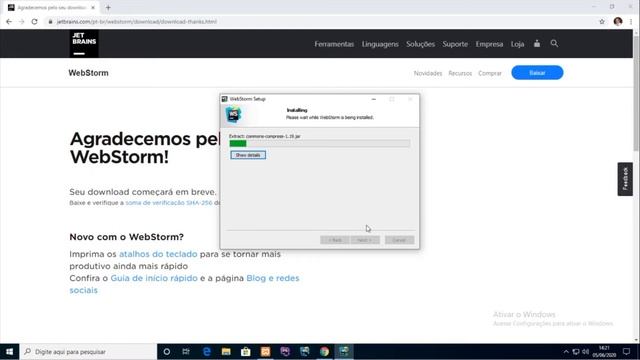Open the Chrome three-dot menu

click(631, 22)
